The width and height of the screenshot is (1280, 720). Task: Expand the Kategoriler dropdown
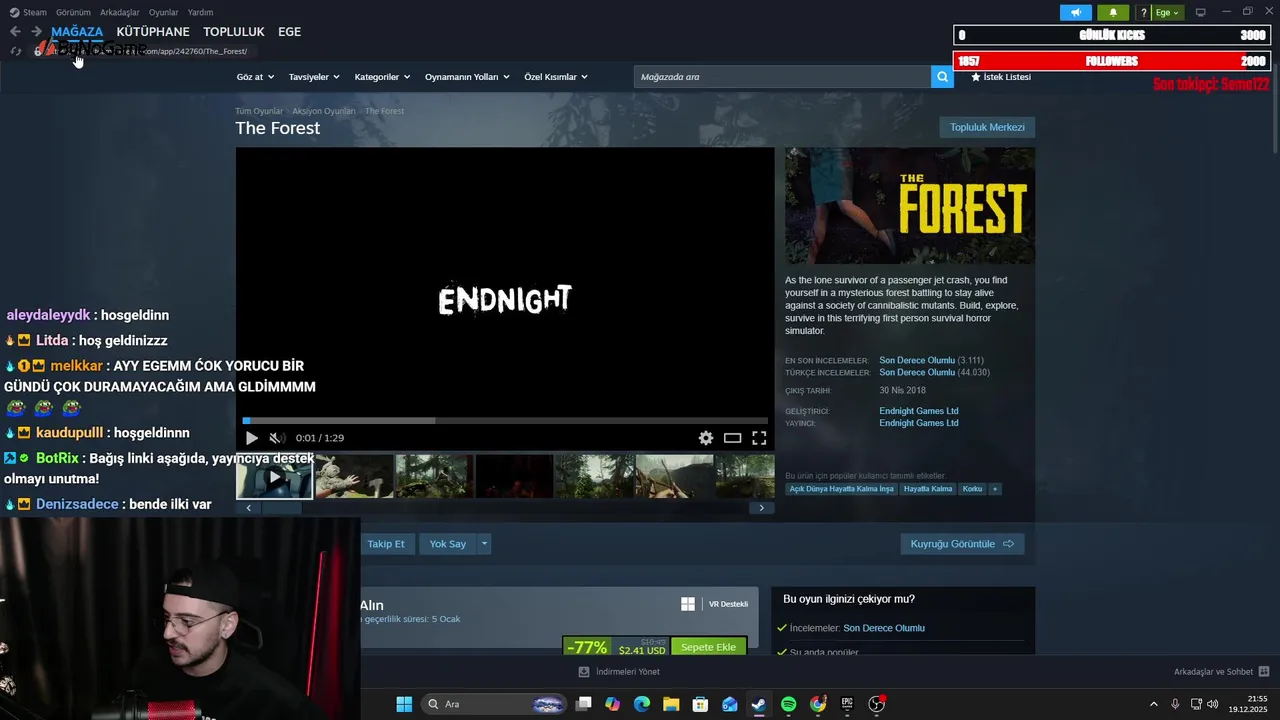click(382, 77)
